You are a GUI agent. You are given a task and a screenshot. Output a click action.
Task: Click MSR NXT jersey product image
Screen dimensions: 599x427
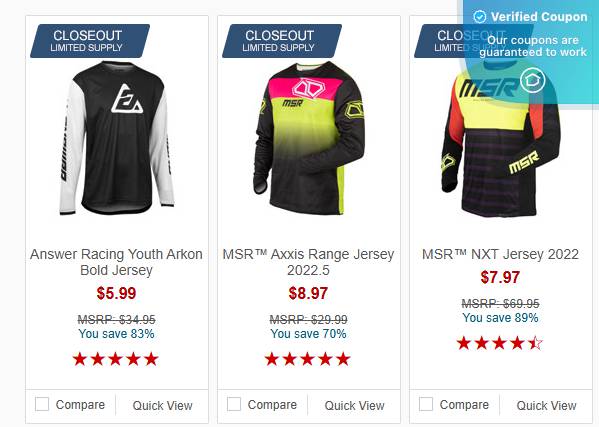(x=500, y=141)
